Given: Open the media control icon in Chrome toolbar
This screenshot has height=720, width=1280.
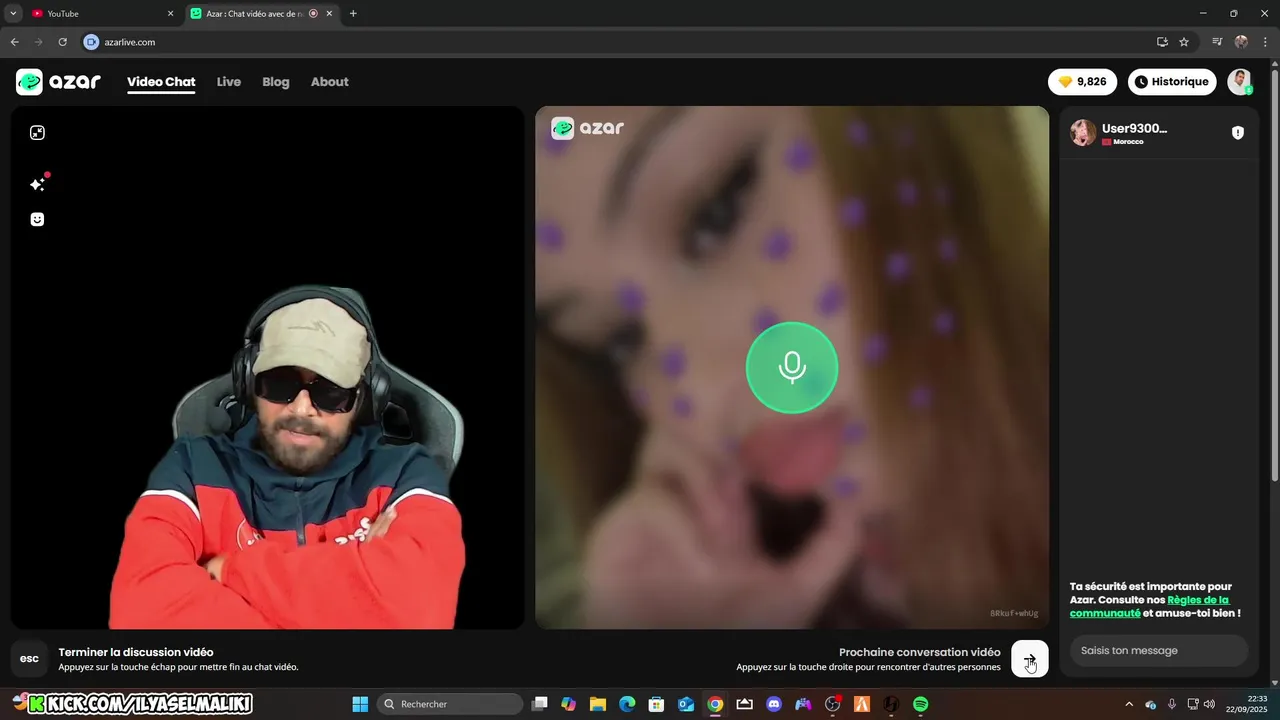Looking at the screenshot, I should coord(1217,42).
